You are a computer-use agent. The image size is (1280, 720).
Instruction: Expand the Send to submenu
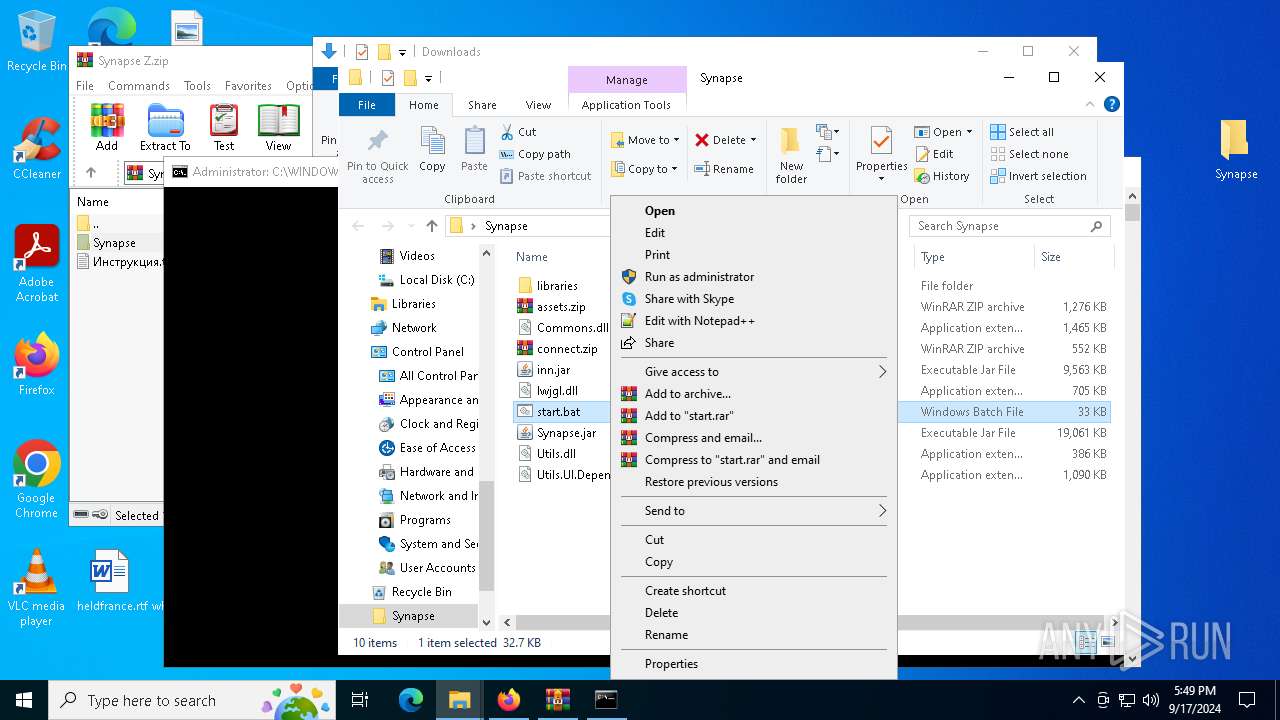click(753, 511)
